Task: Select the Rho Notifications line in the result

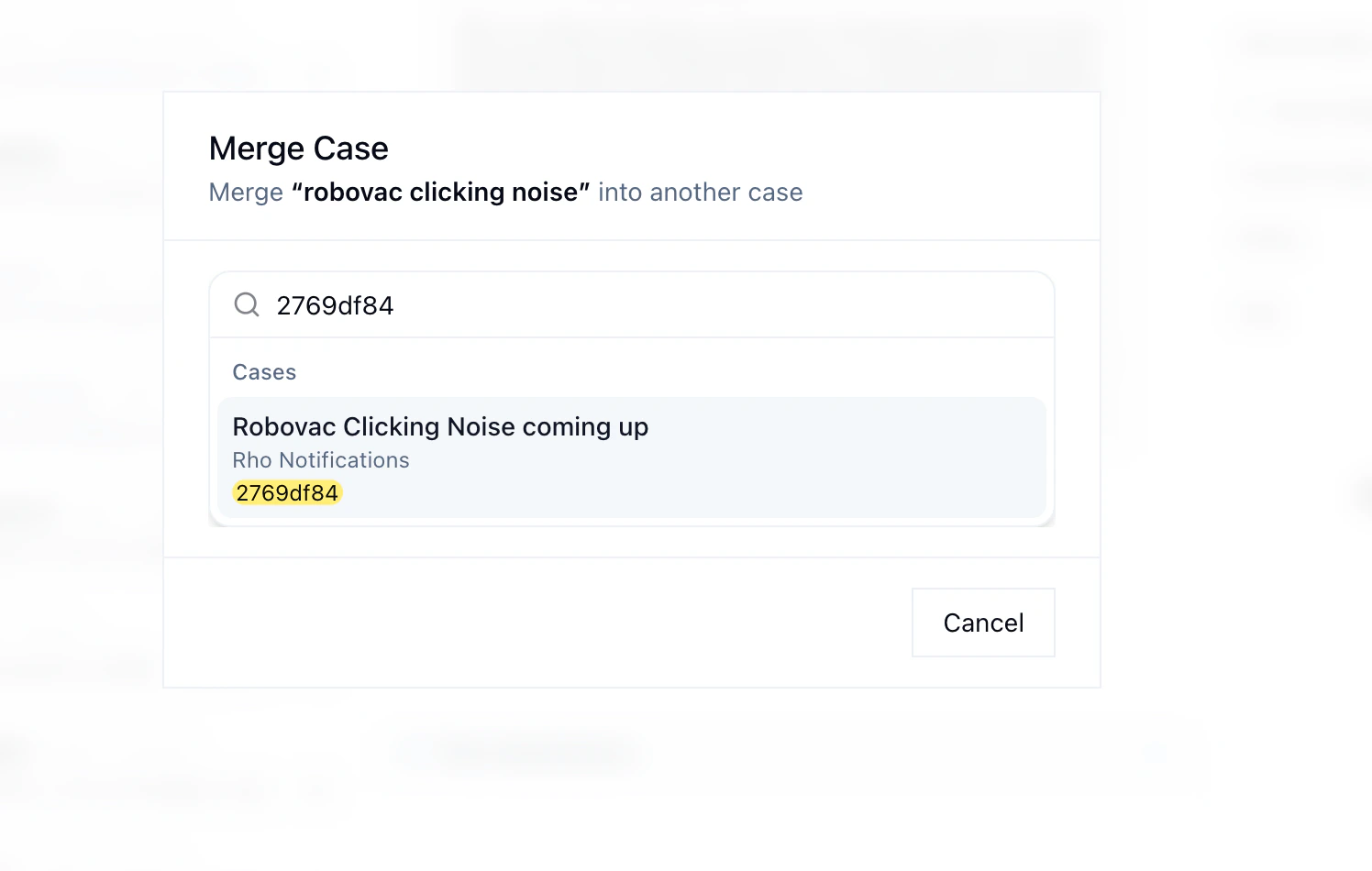Action: 320,460
